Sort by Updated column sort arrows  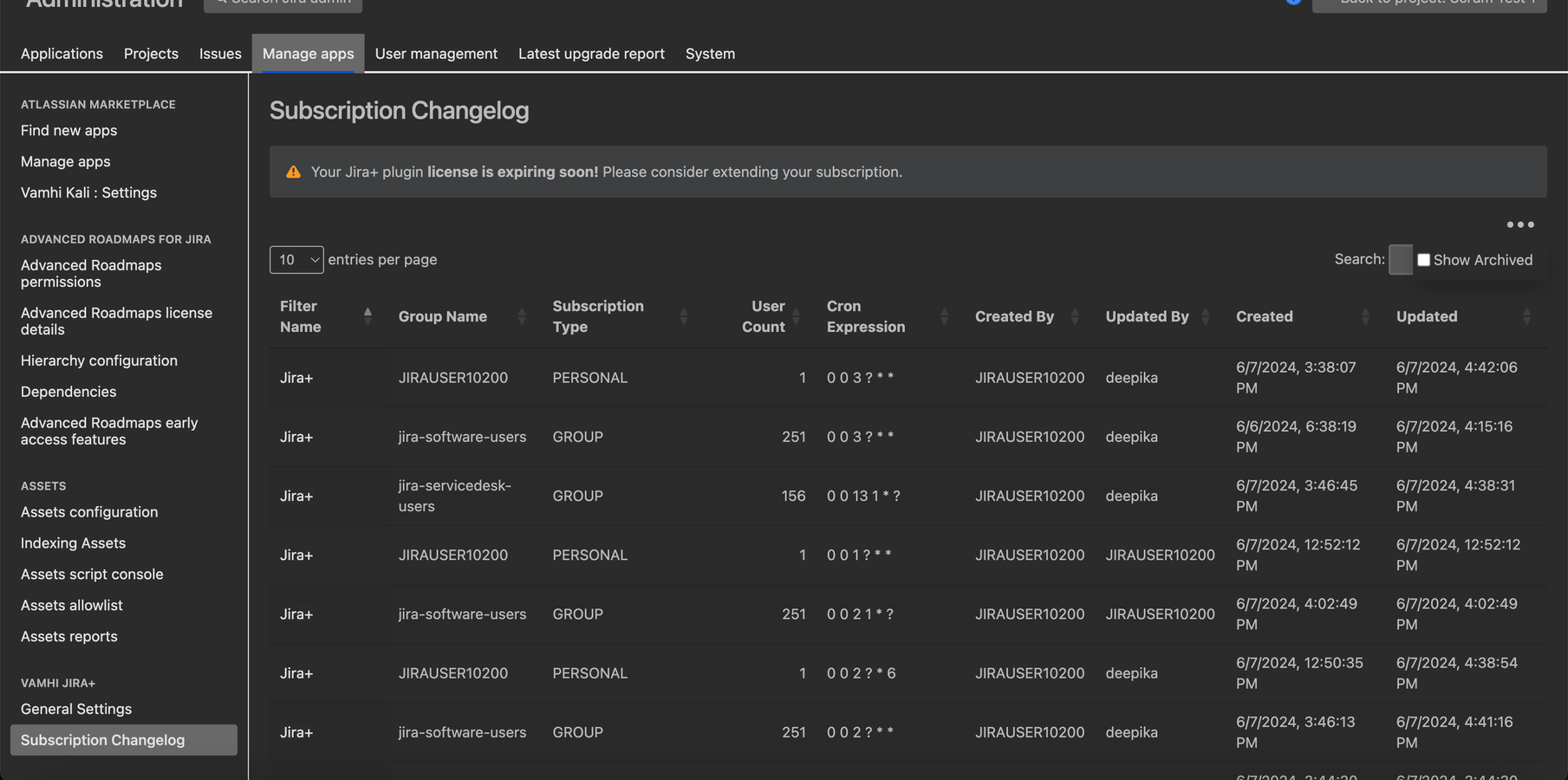[1526, 316]
